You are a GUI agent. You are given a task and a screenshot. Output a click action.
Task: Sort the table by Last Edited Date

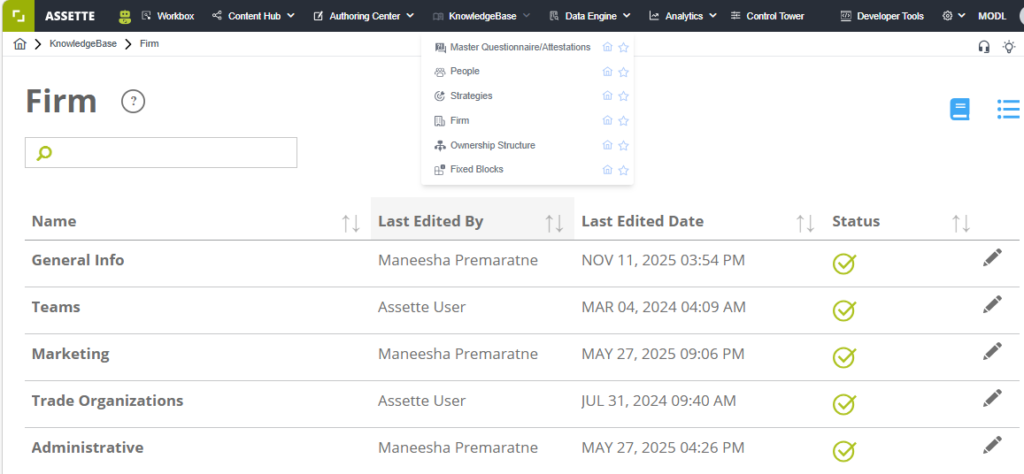(805, 223)
